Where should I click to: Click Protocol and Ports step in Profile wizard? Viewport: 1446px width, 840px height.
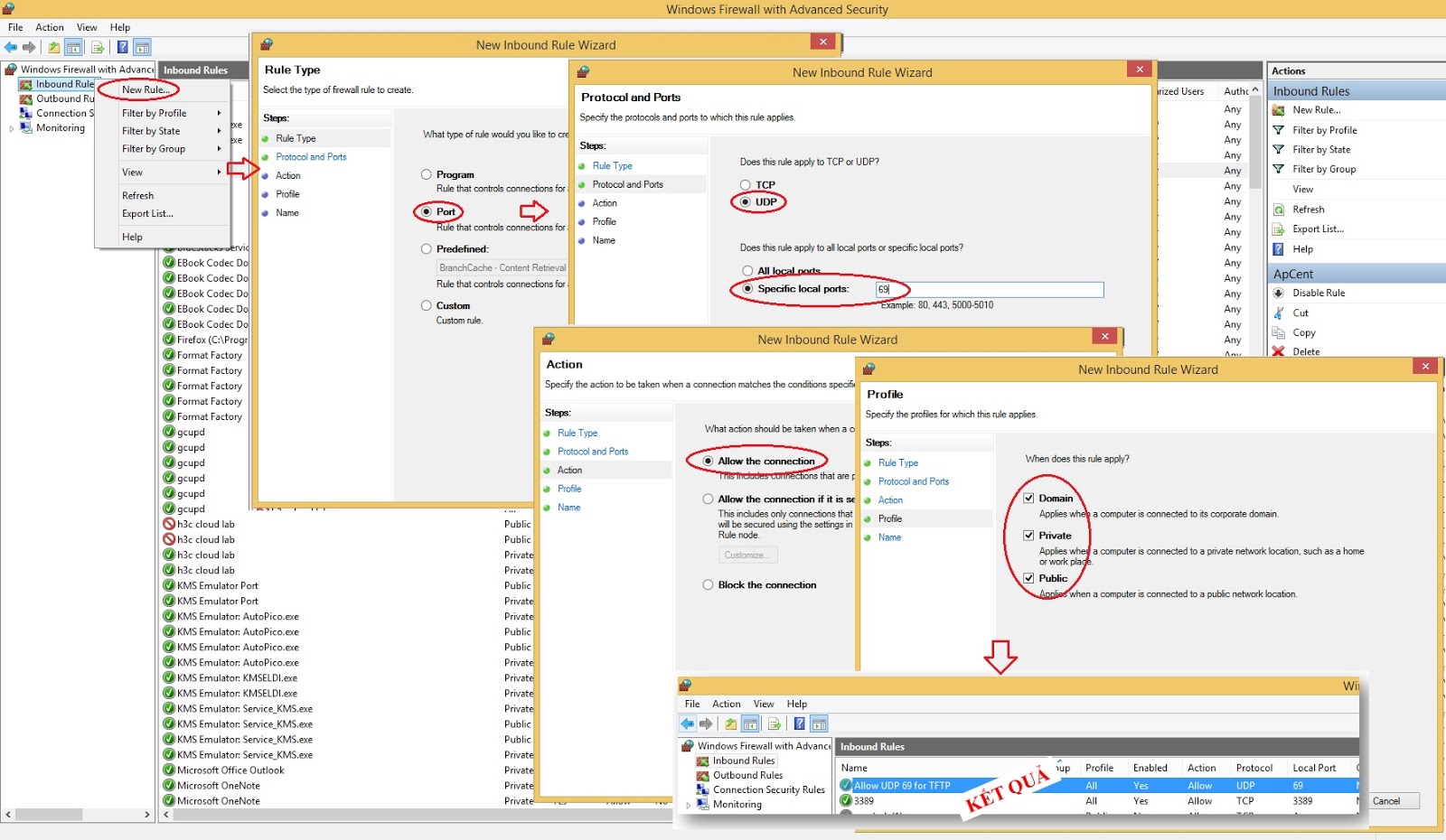coord(914,481)
